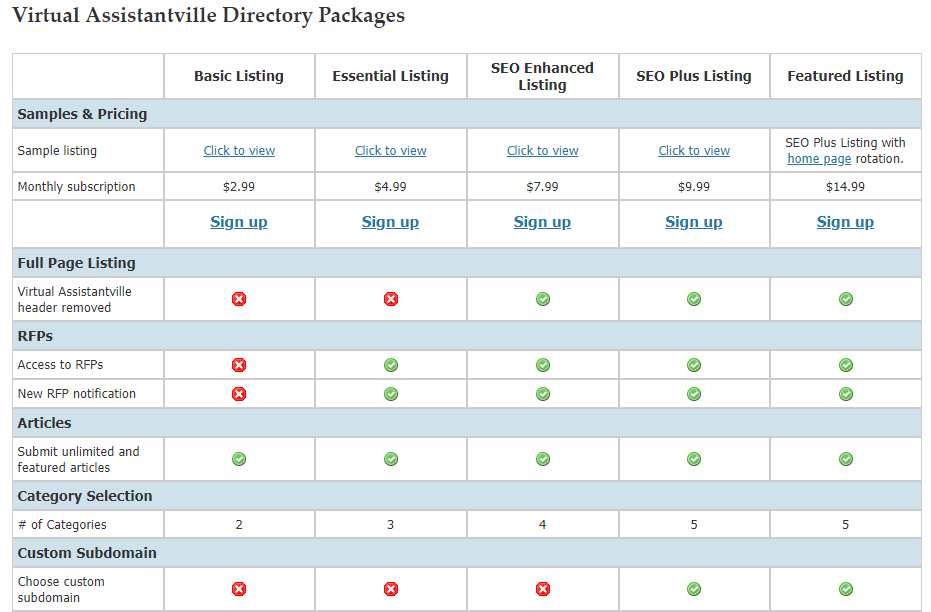Click the $7.99 monthly price

click(543, 186)
